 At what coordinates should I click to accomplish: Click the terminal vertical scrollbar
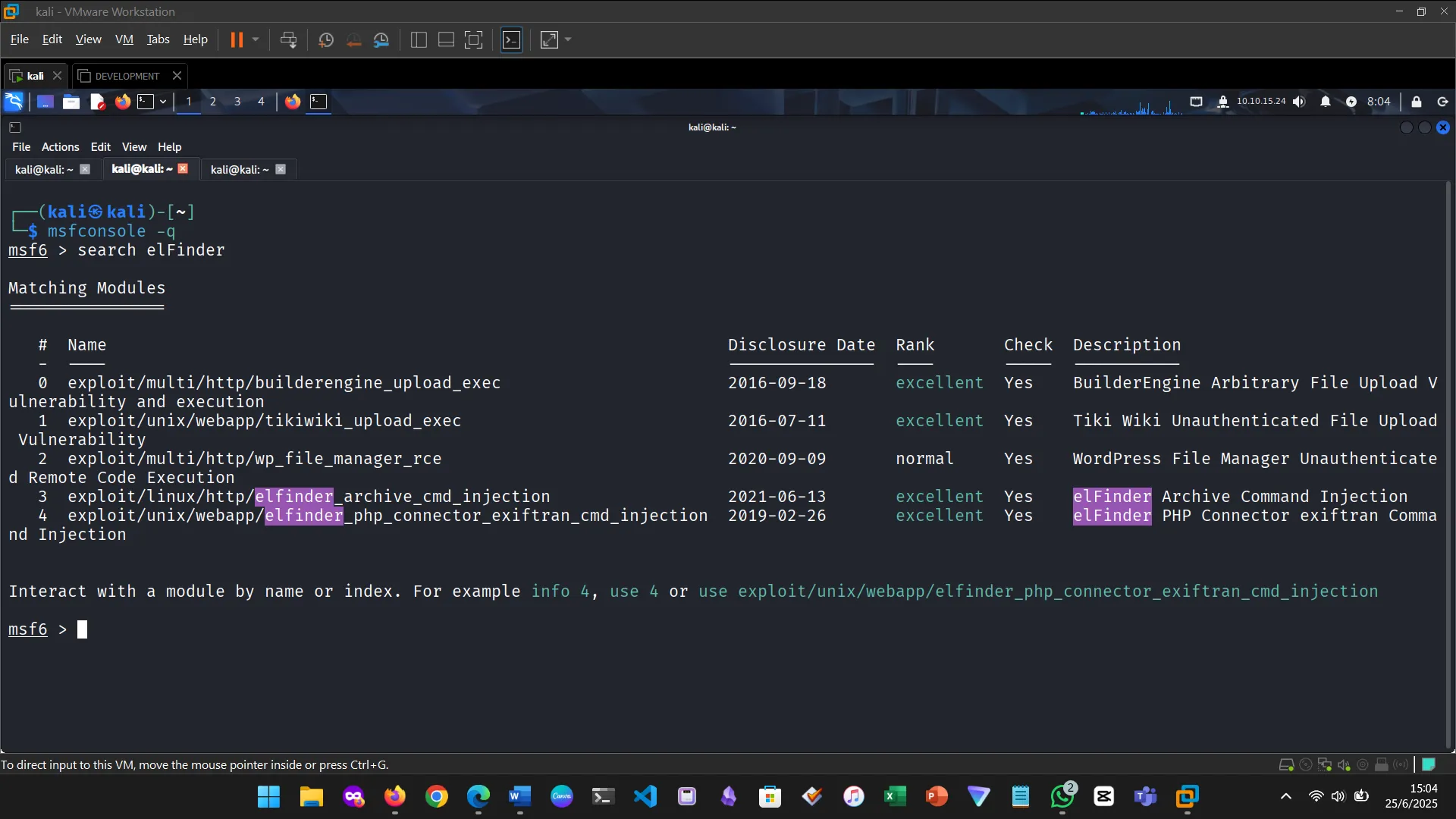[x=1448, y=455]
